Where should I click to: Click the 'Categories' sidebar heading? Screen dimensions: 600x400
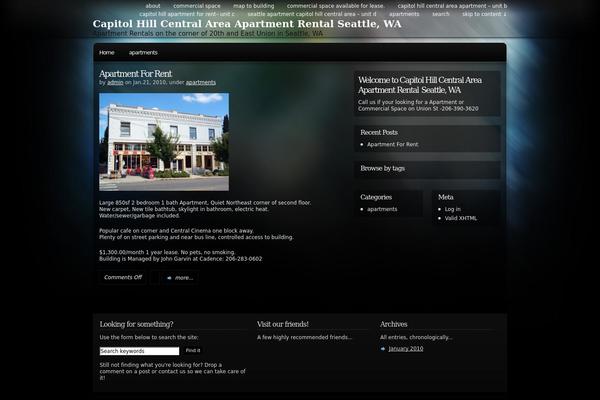coord(376,197)
